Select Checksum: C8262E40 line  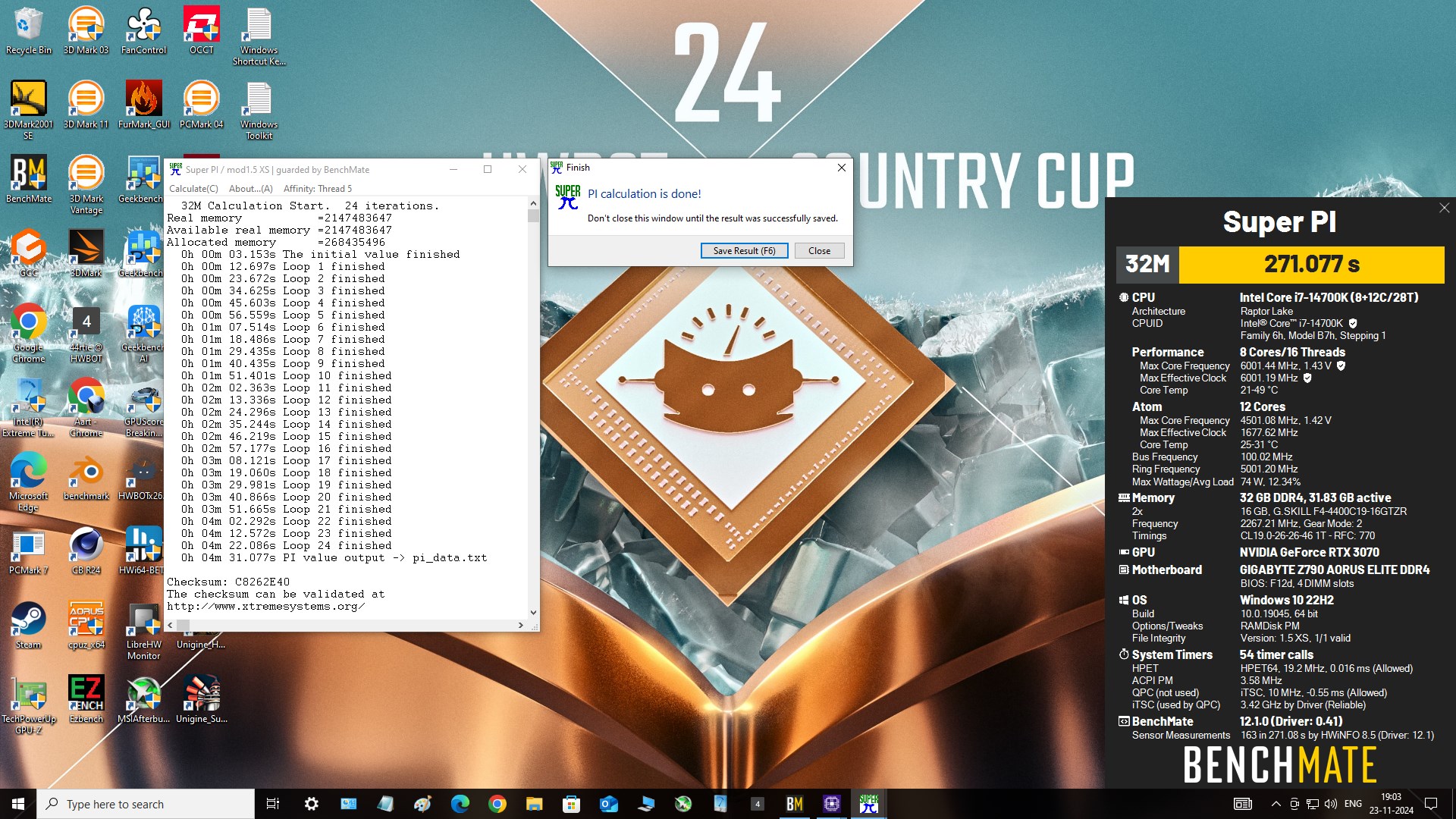click(228, 582)
